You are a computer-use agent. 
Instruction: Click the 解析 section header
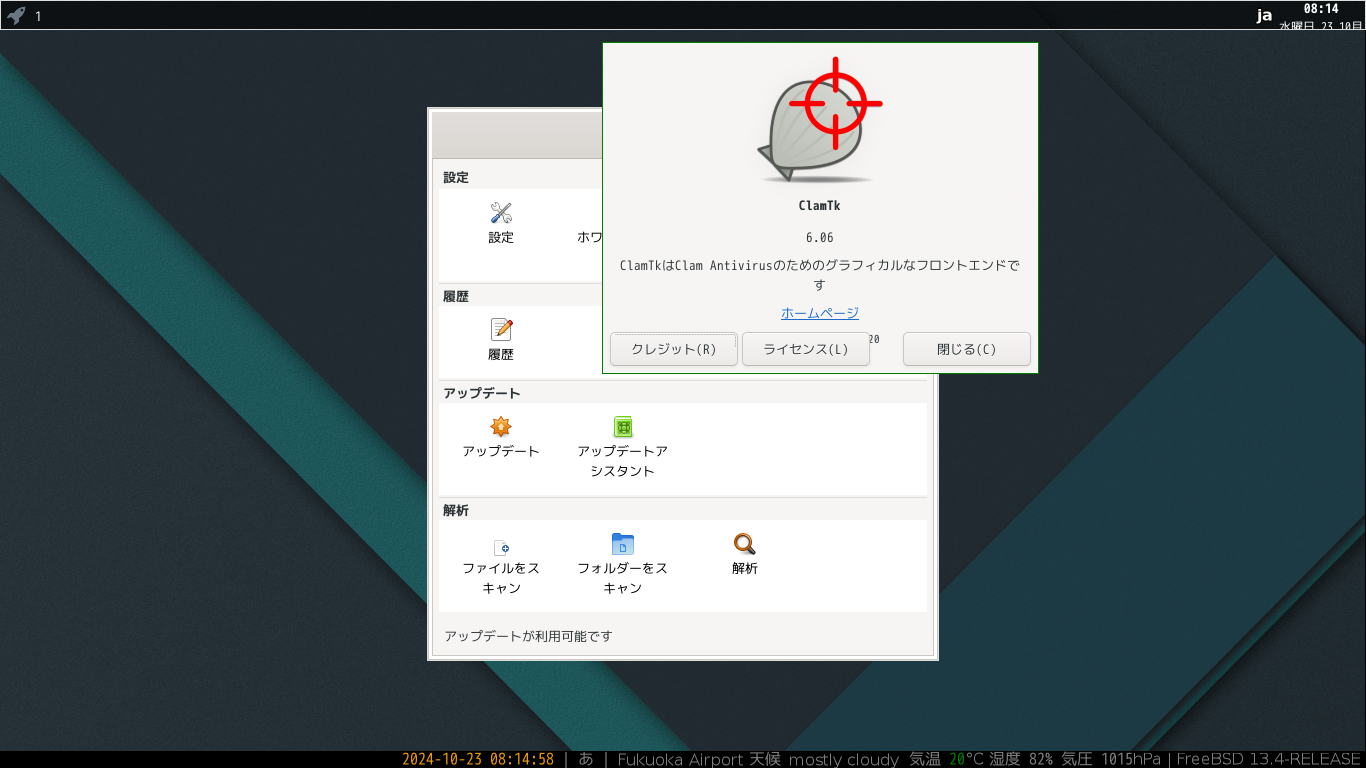[x=456, y=510]
